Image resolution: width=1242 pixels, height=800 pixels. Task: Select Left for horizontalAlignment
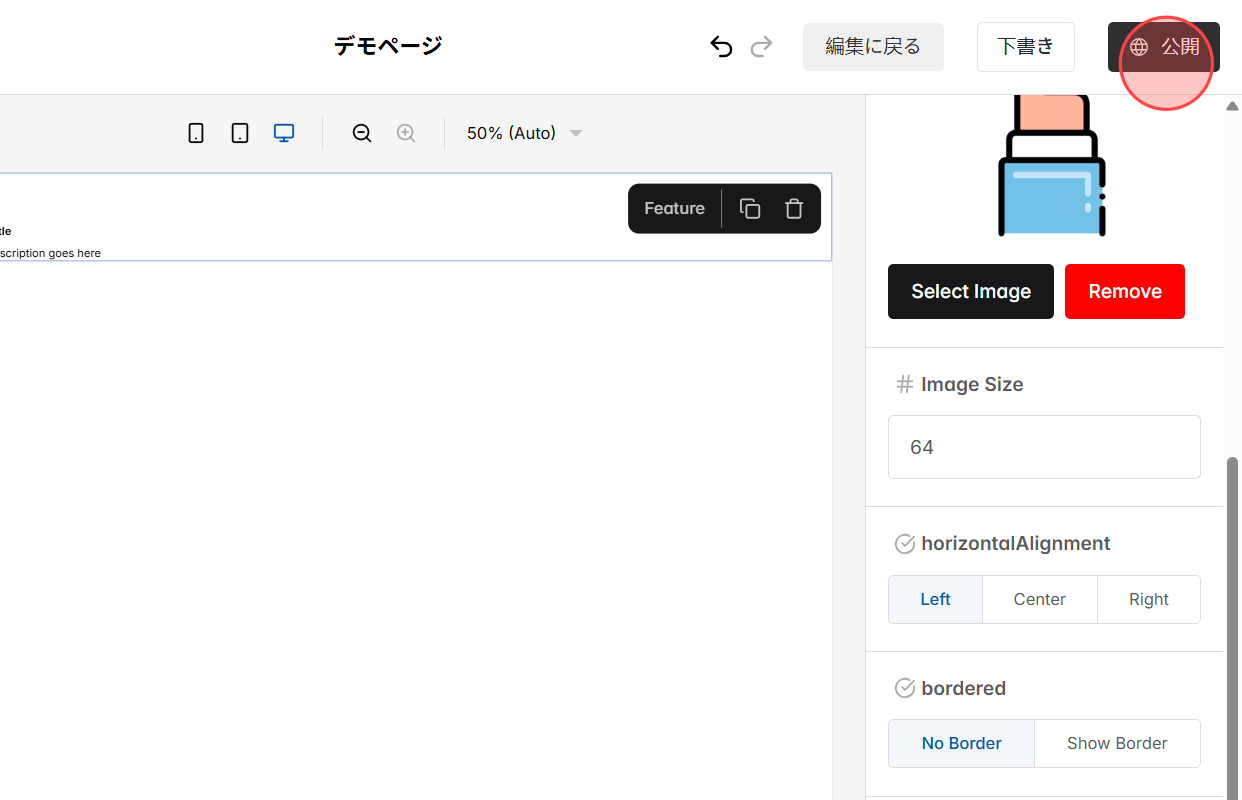click(x=934, y=599)
